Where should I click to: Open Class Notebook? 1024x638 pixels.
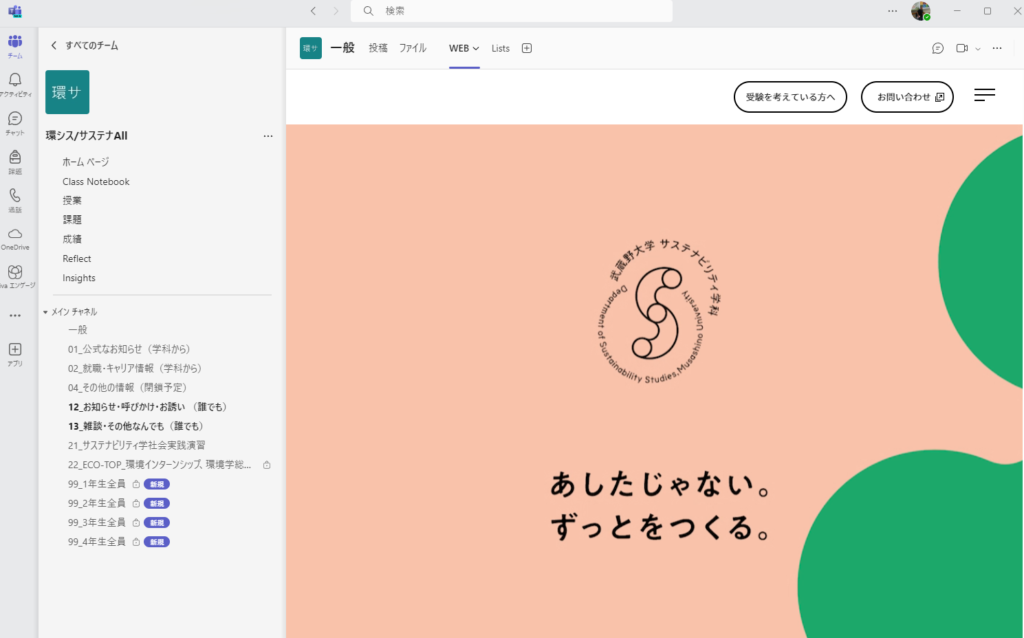point(96,182)
